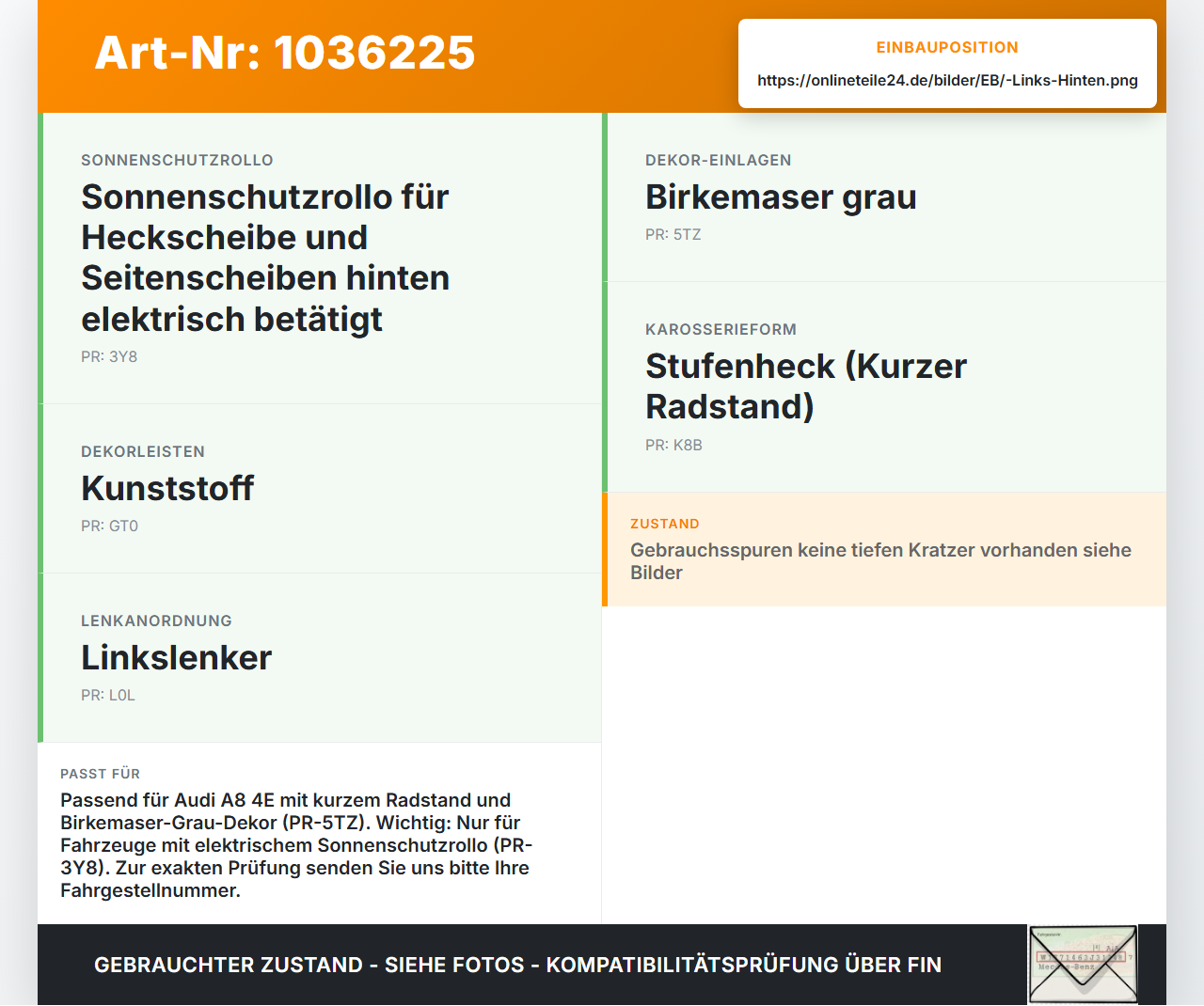Click the DEKOR-EINLAGEN label
This screenshot has height=1006, width=1204.
(x=719, y=160)
